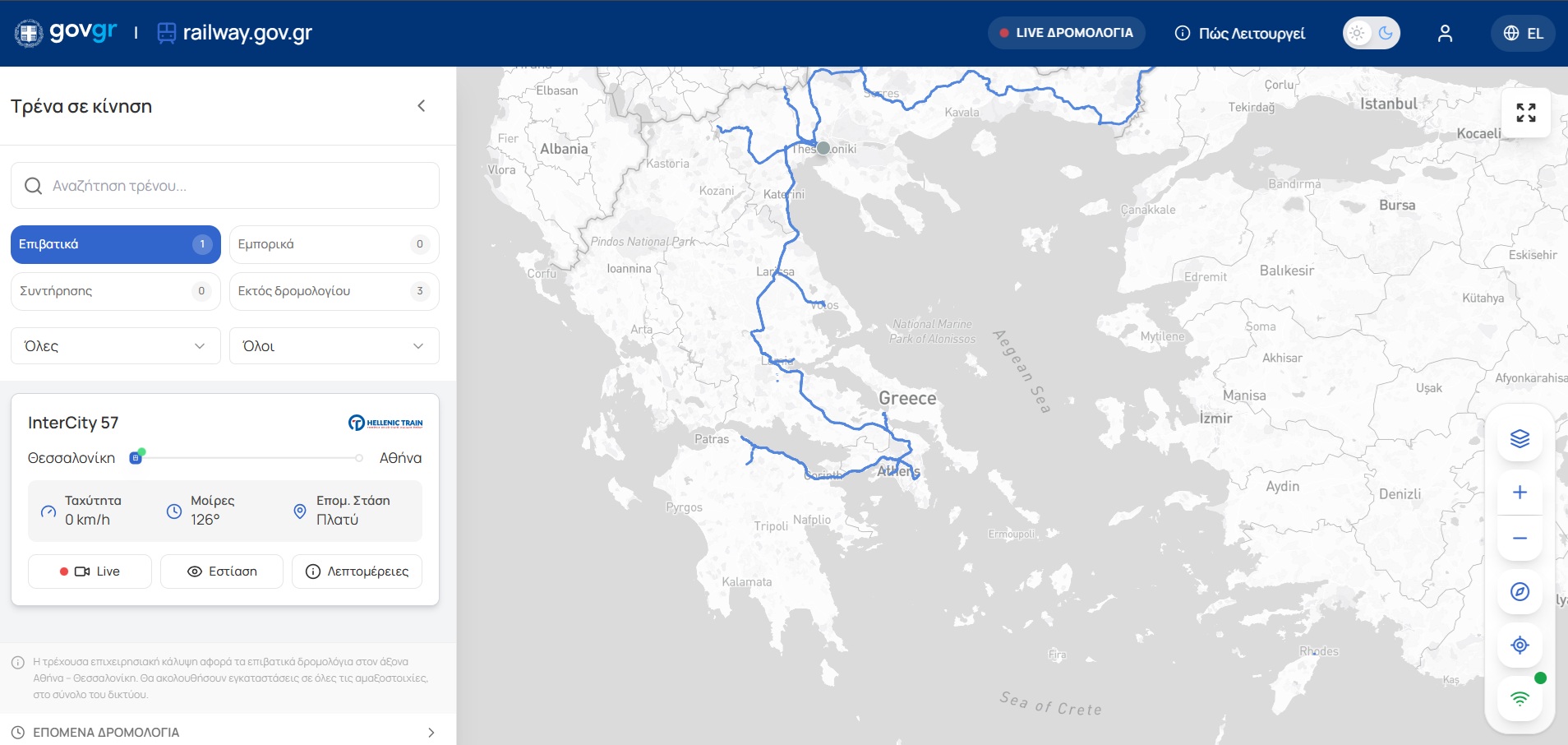Zoom in on the map
The image size is (1568, 745).
1520,492
